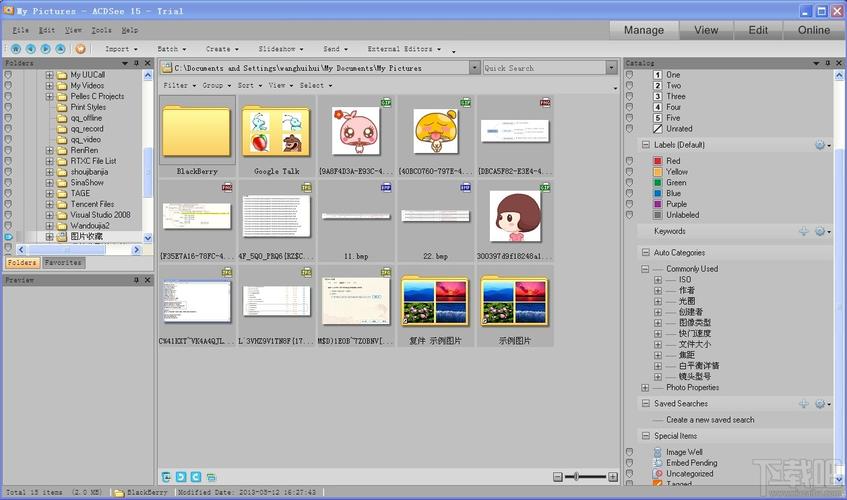Switch to the Favorites tab
The image size is (847, 500).
63,263
